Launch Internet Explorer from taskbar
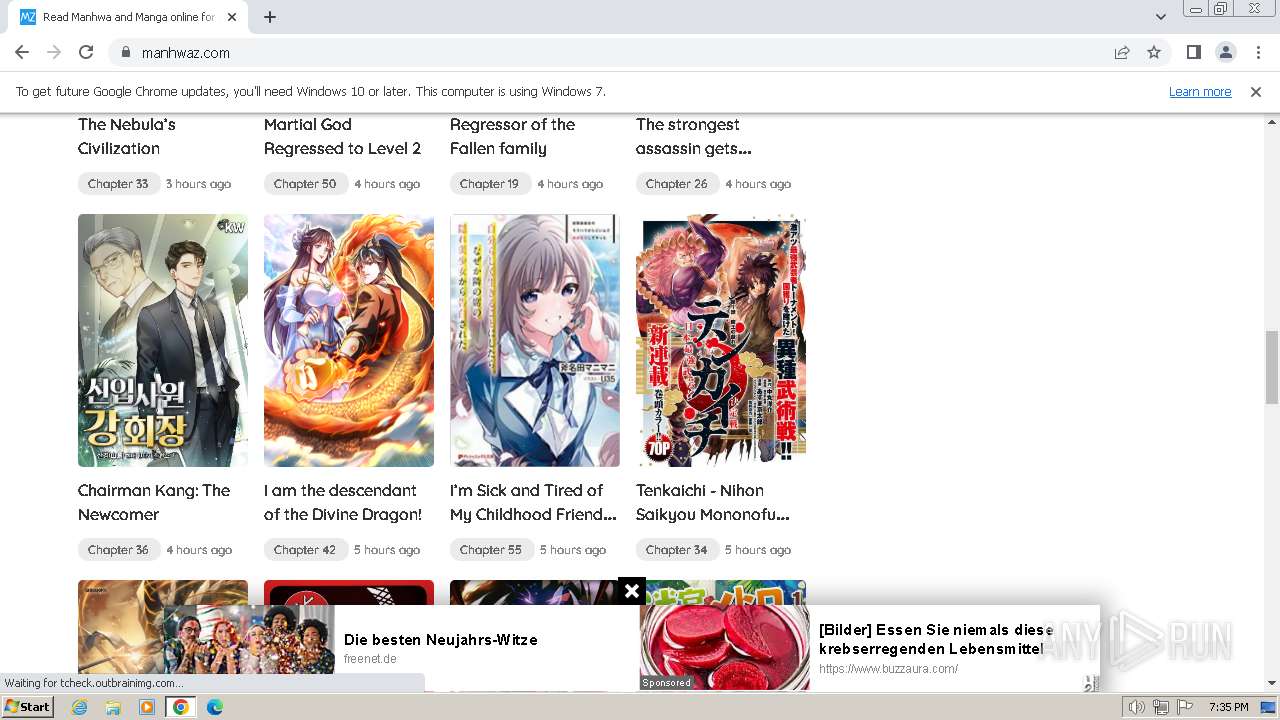Image resolution: width=1280 pixels, height=720 pixels. pyautogui.click(x=80, y=707)
